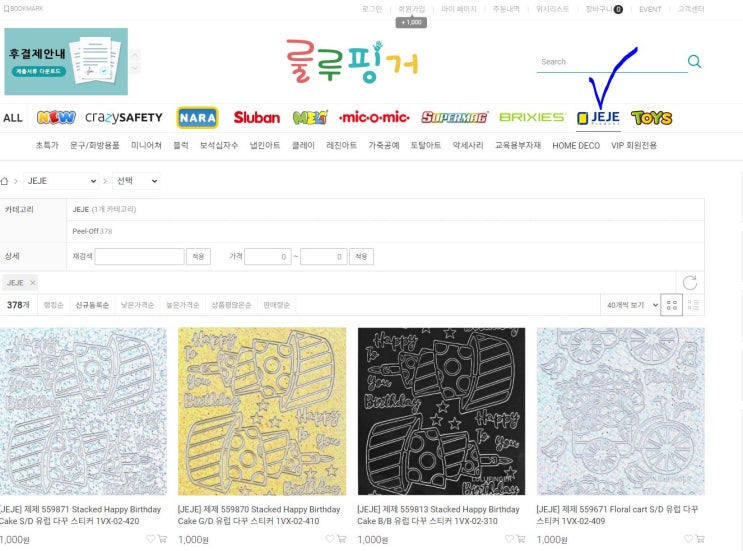Add 559870 gold sticker to cart
Viewport: 743px width, 551px height.
(341, 539)
